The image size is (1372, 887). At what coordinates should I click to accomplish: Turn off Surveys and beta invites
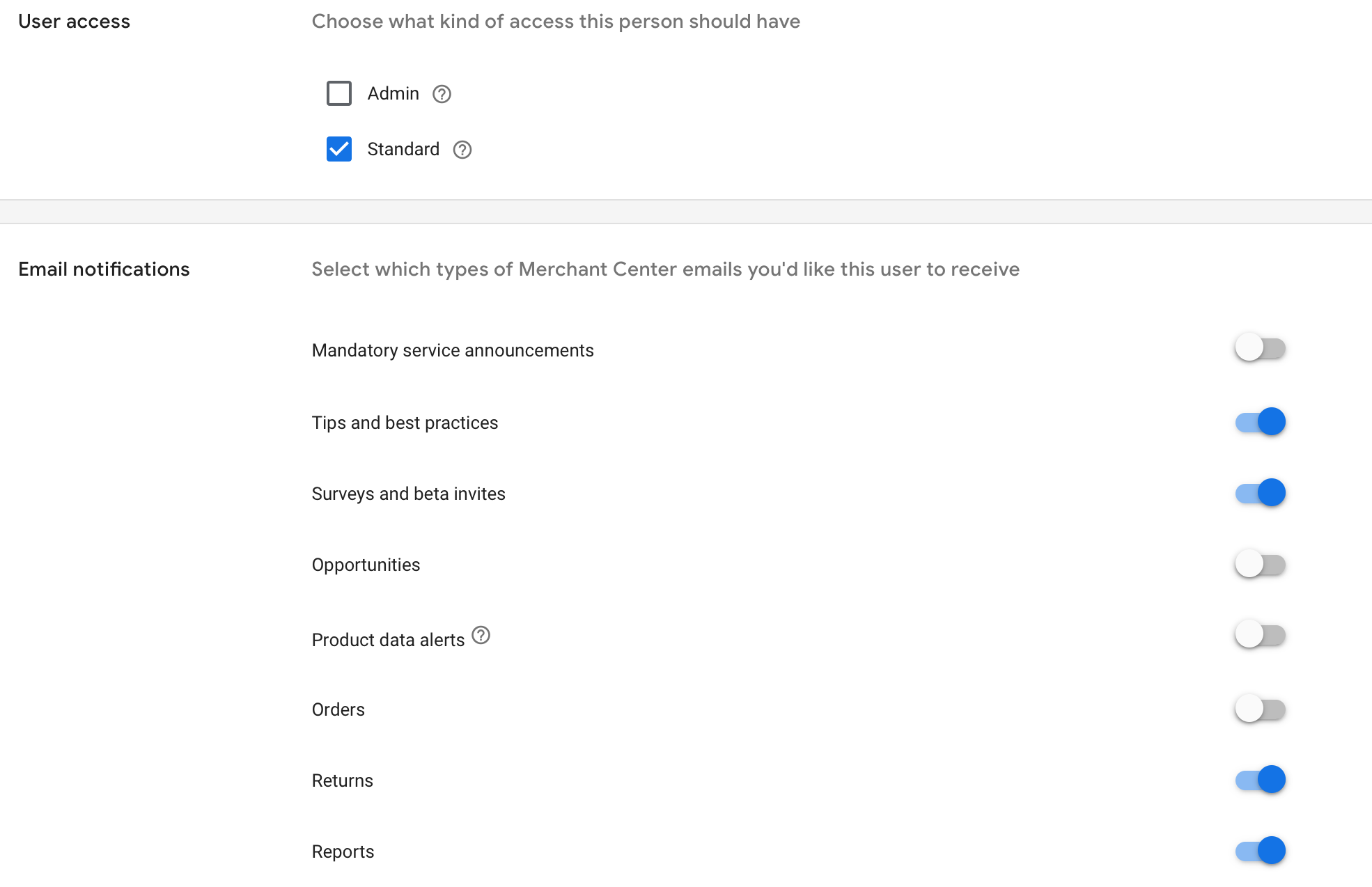tap(1260, 493)
